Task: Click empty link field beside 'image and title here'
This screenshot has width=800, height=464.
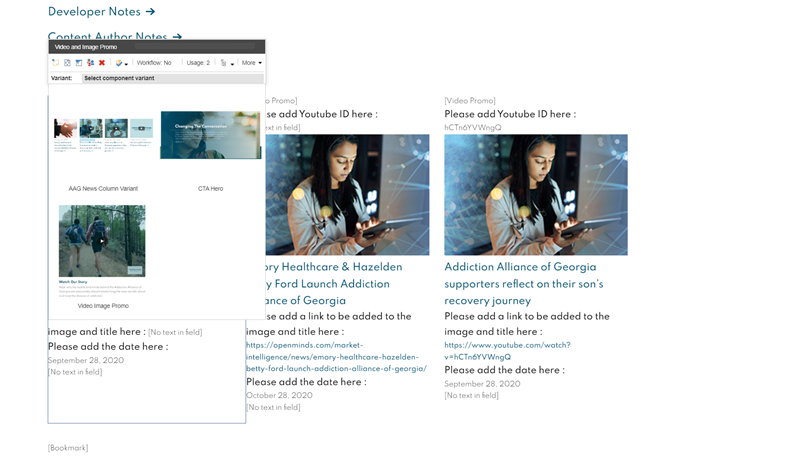Action: coord(175,332)
